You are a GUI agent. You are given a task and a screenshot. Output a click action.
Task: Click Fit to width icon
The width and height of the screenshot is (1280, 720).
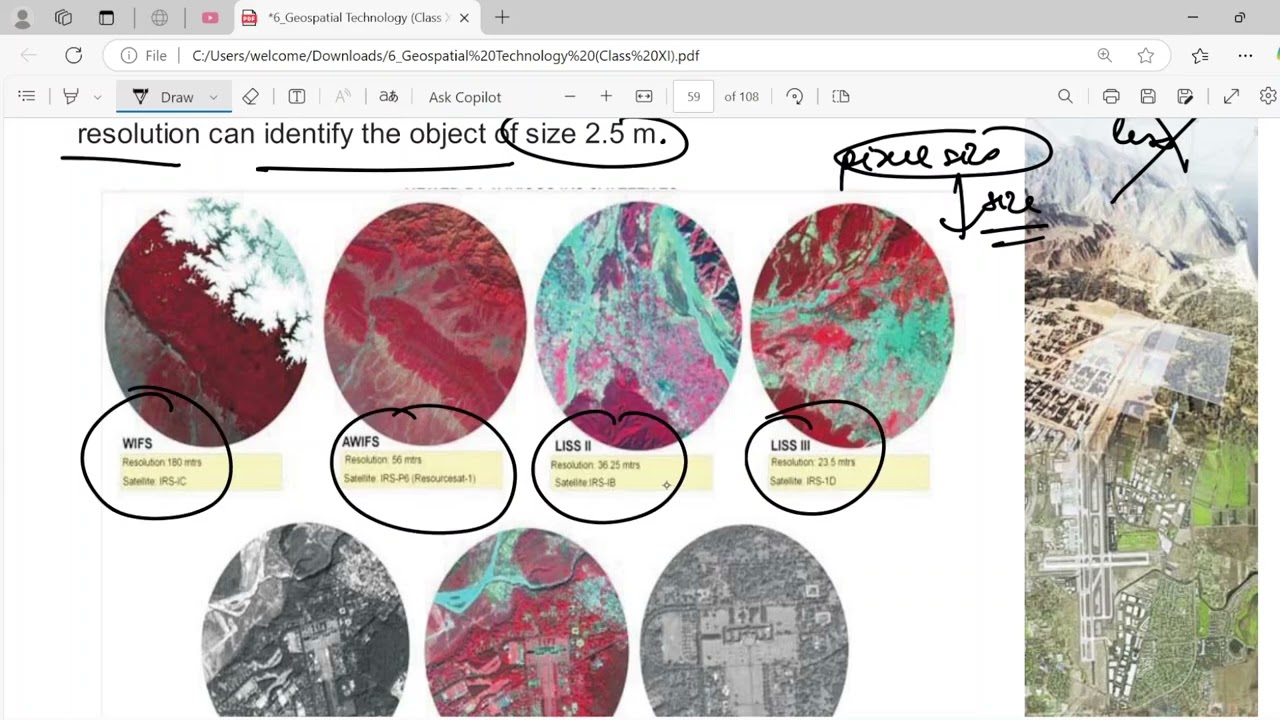click(644, 96)
